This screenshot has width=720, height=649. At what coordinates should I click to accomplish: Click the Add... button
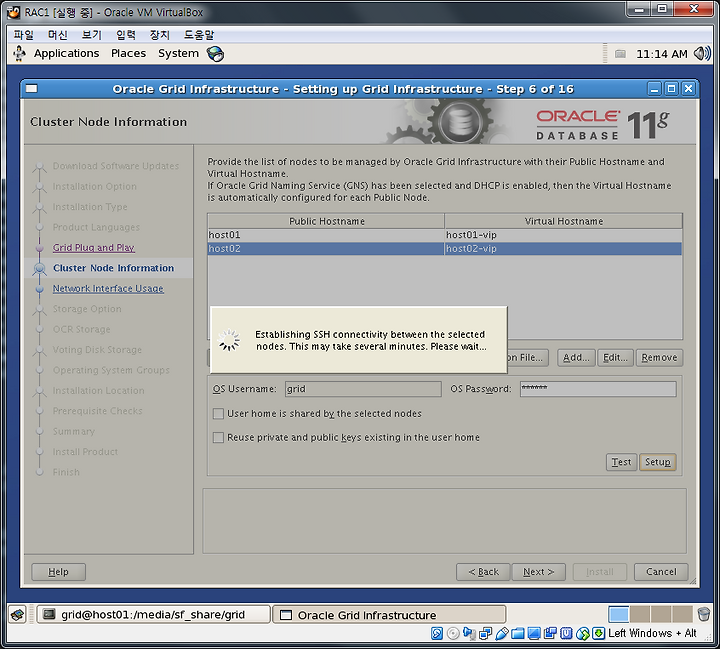click(x=576, y=358)
